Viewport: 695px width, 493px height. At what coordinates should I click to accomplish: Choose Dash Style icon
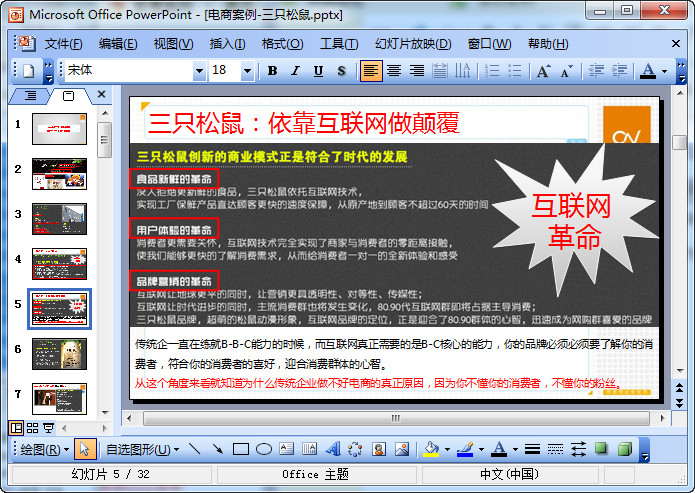click(x=555, y=449)
